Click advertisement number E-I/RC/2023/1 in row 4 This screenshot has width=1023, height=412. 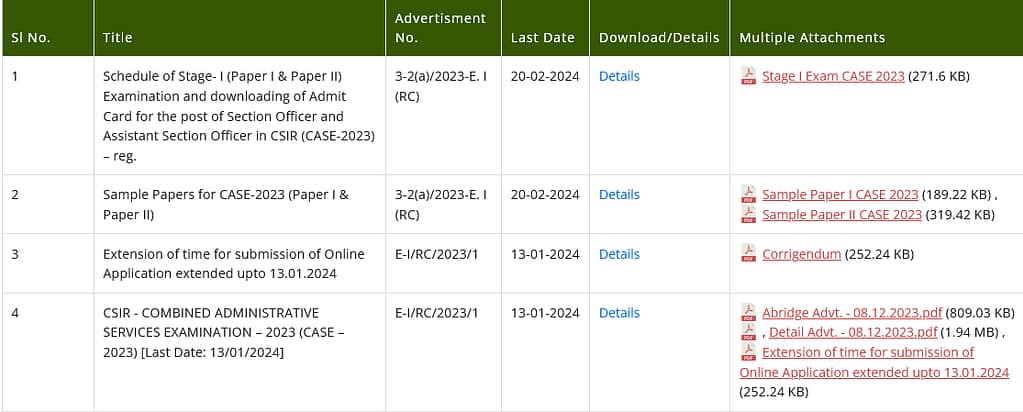click(436, 313)
